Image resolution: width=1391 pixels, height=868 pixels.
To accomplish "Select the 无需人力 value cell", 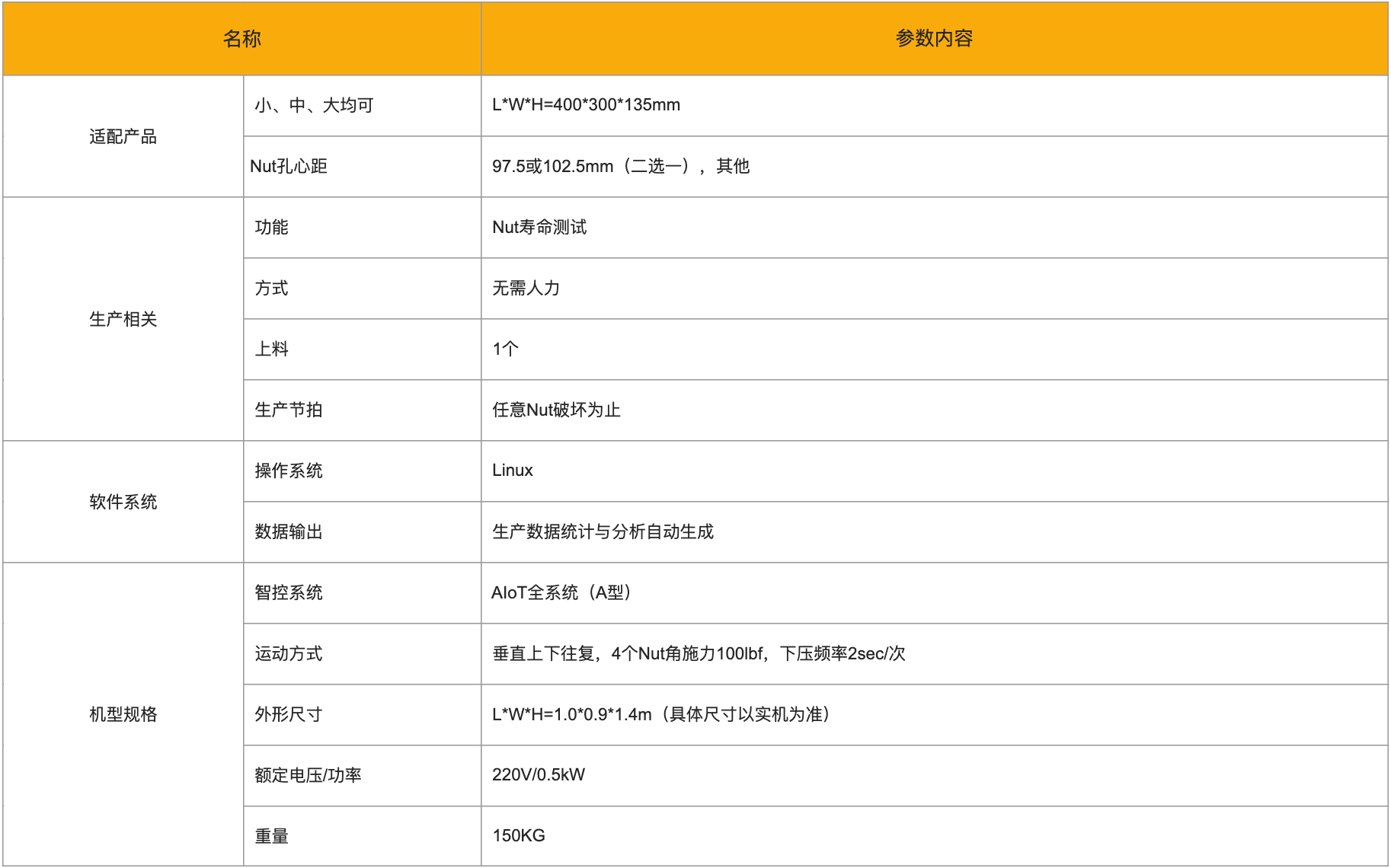I will coord(526,288).
